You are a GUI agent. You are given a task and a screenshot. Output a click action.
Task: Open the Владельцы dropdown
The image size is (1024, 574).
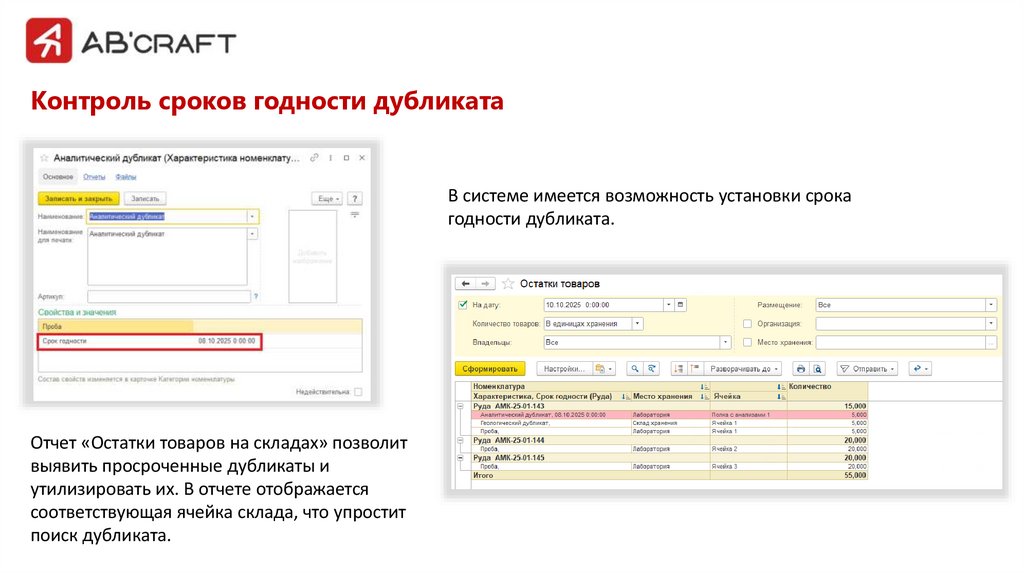point(725,342)
